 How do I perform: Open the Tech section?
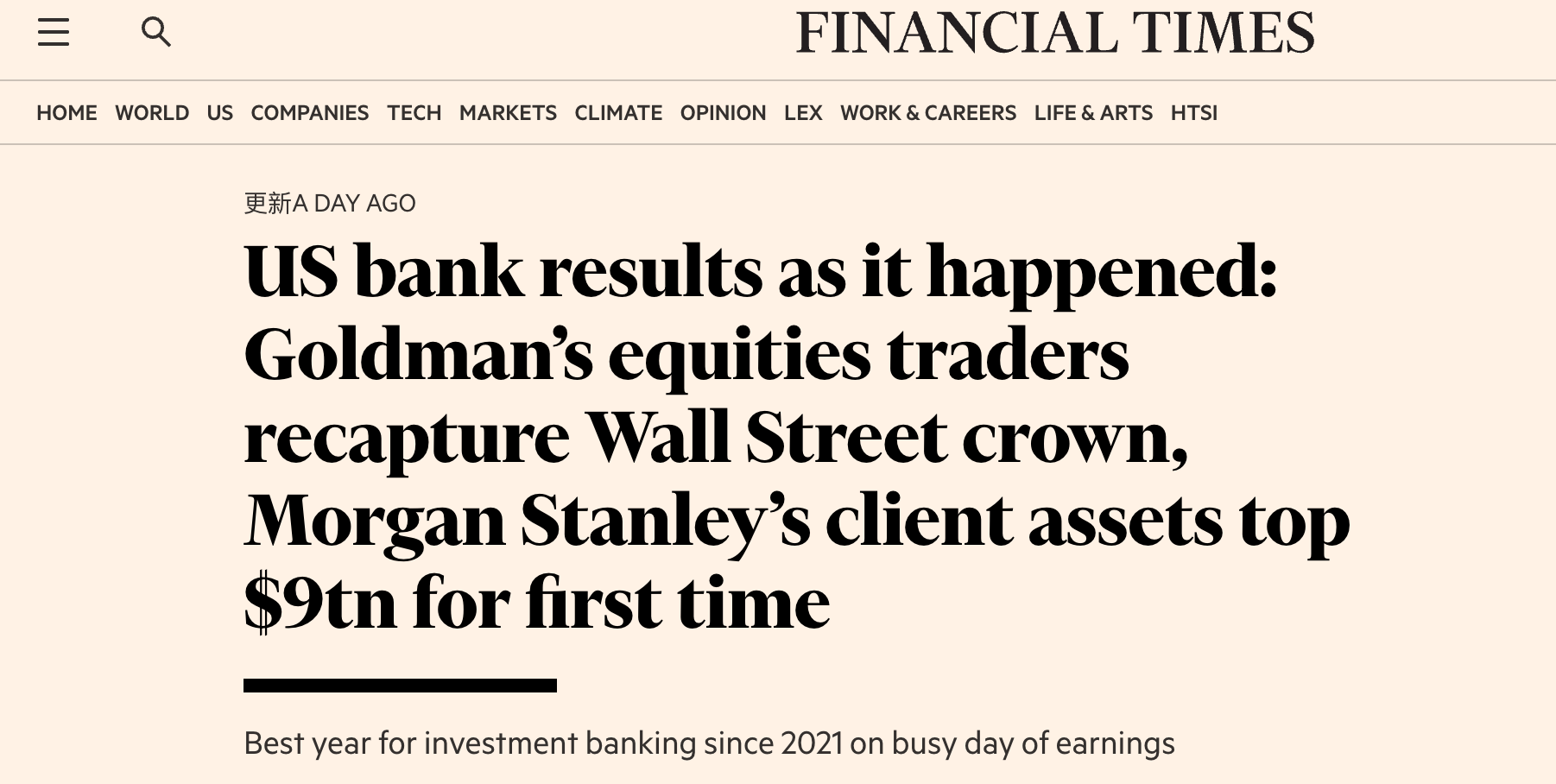pyautogui.click(x=414, y=113)
